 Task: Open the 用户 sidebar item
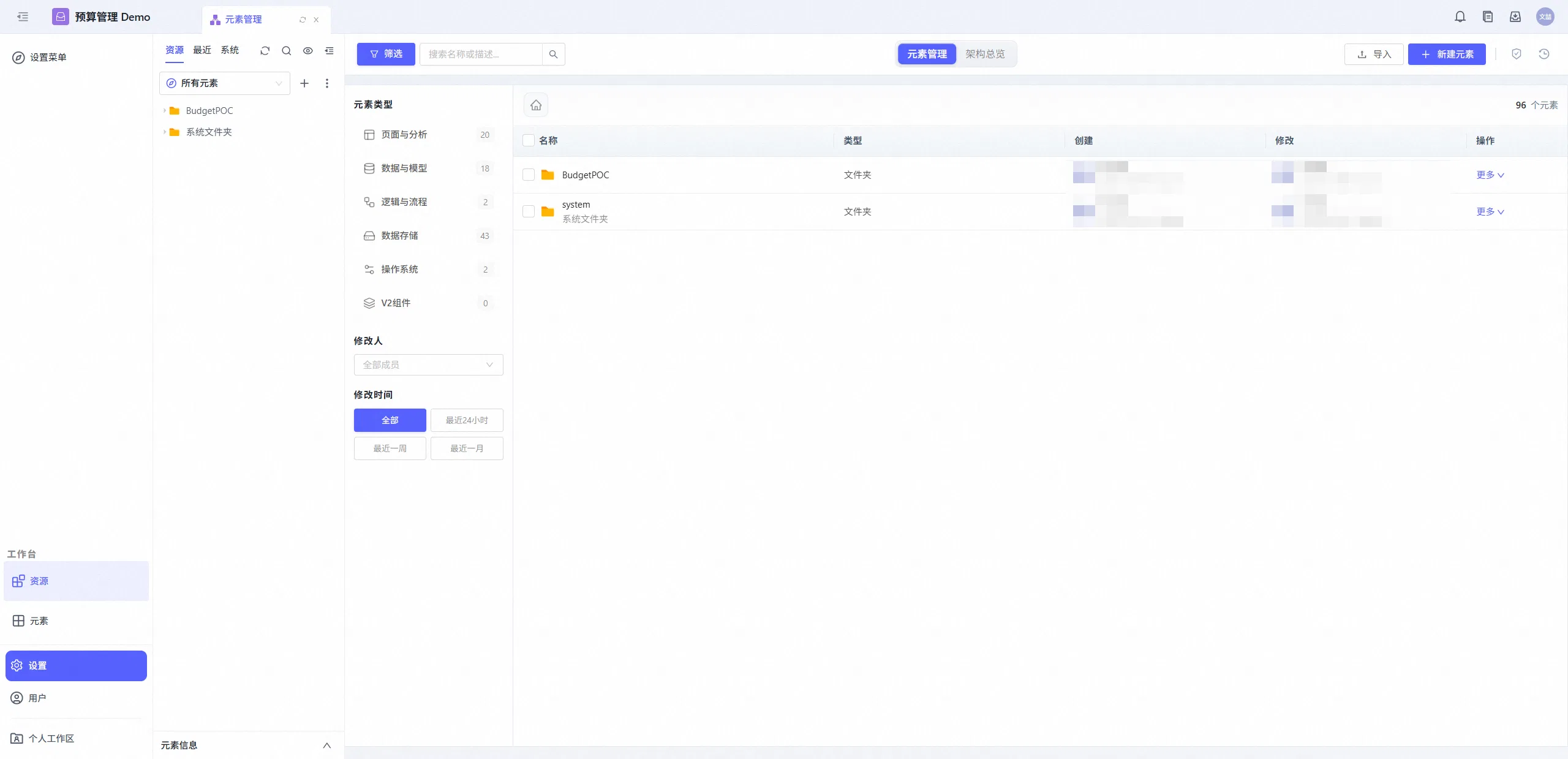click(x=76, y=698)
